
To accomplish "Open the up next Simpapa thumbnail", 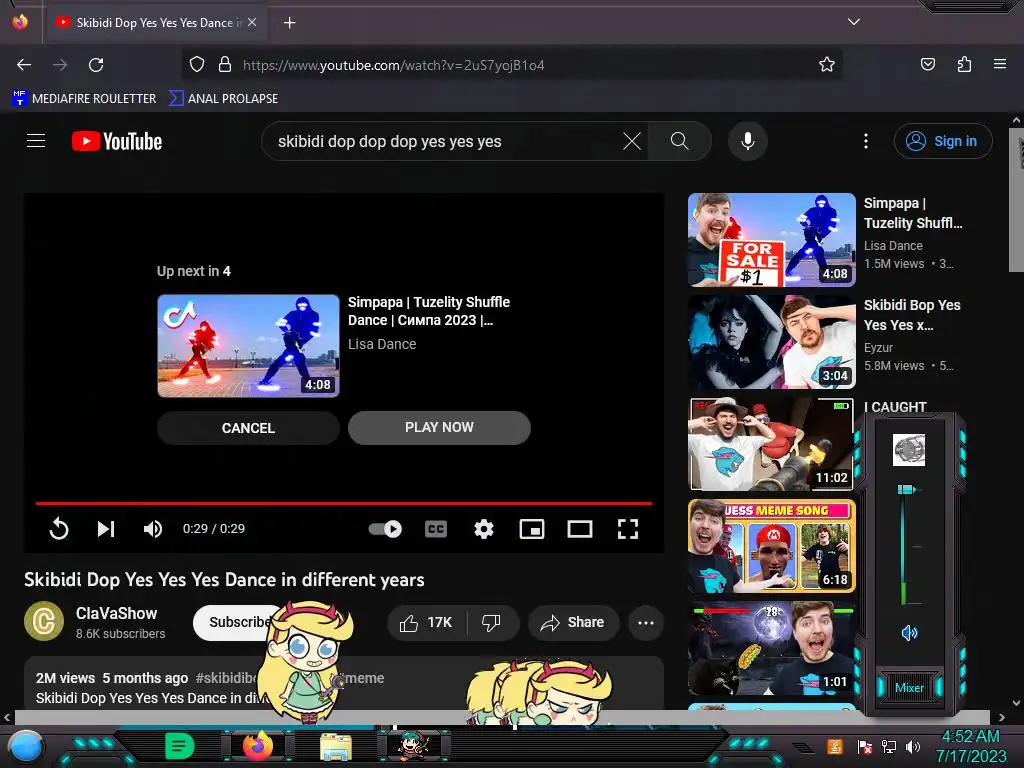I will [x=248, y=345].
